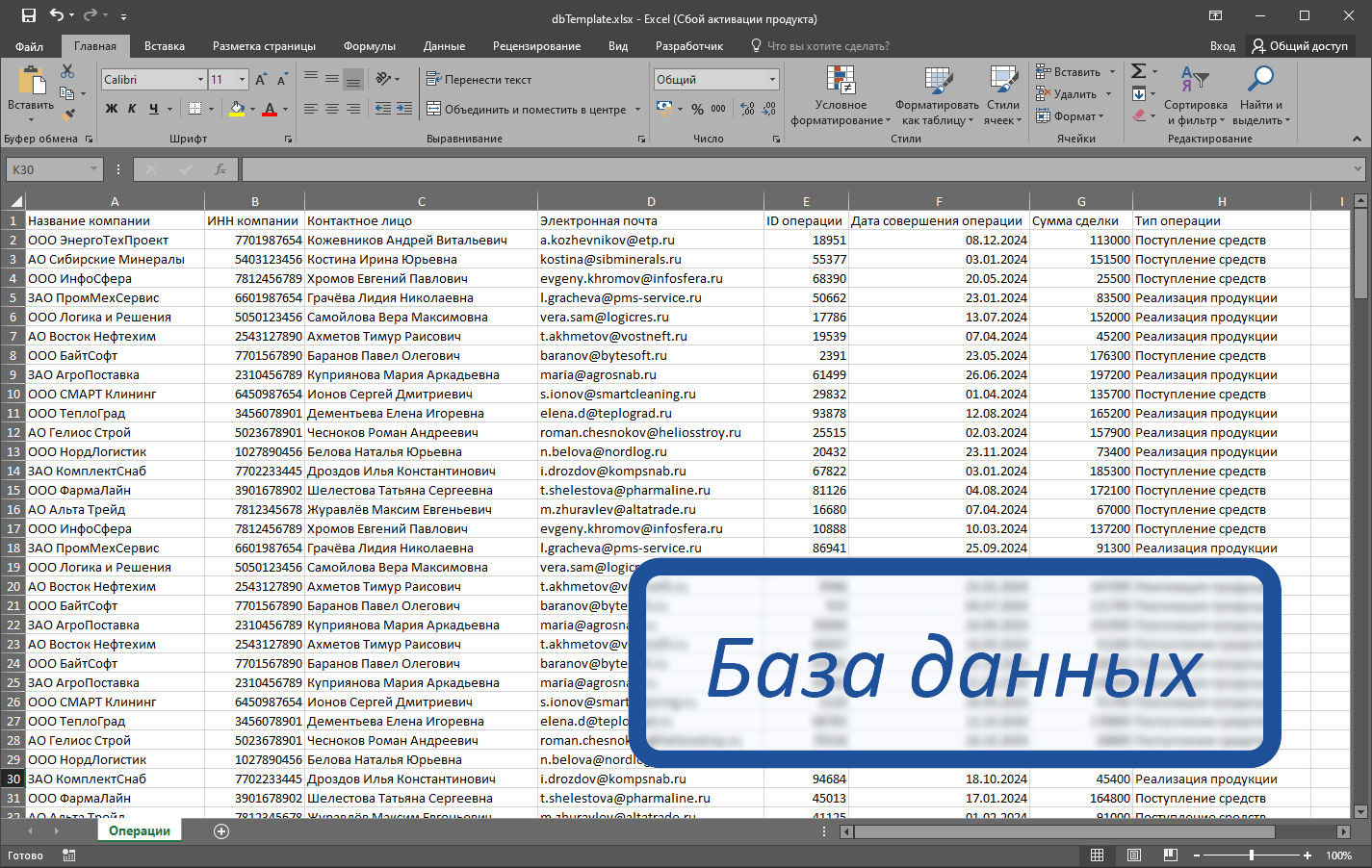The image size is (1372, 868).
Task: Toggle italic formatting (К)
Action: click(131, 106)
